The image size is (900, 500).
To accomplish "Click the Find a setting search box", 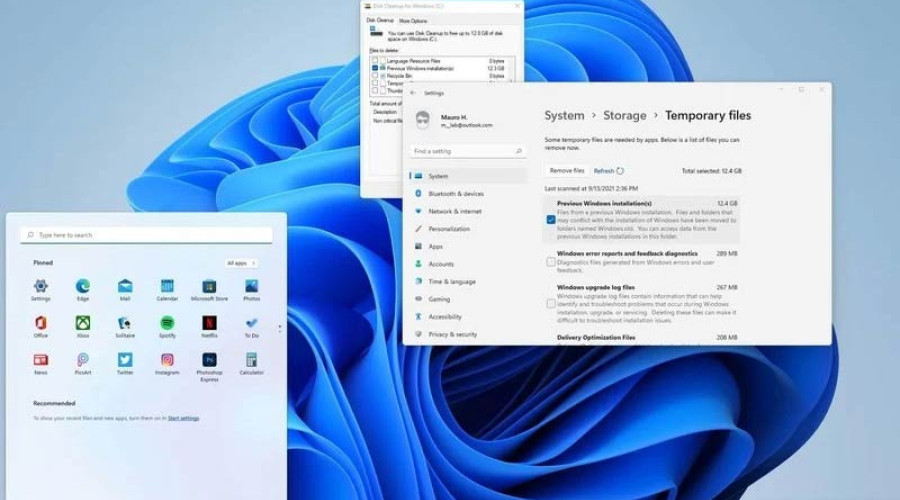I will tap(468, 151).
